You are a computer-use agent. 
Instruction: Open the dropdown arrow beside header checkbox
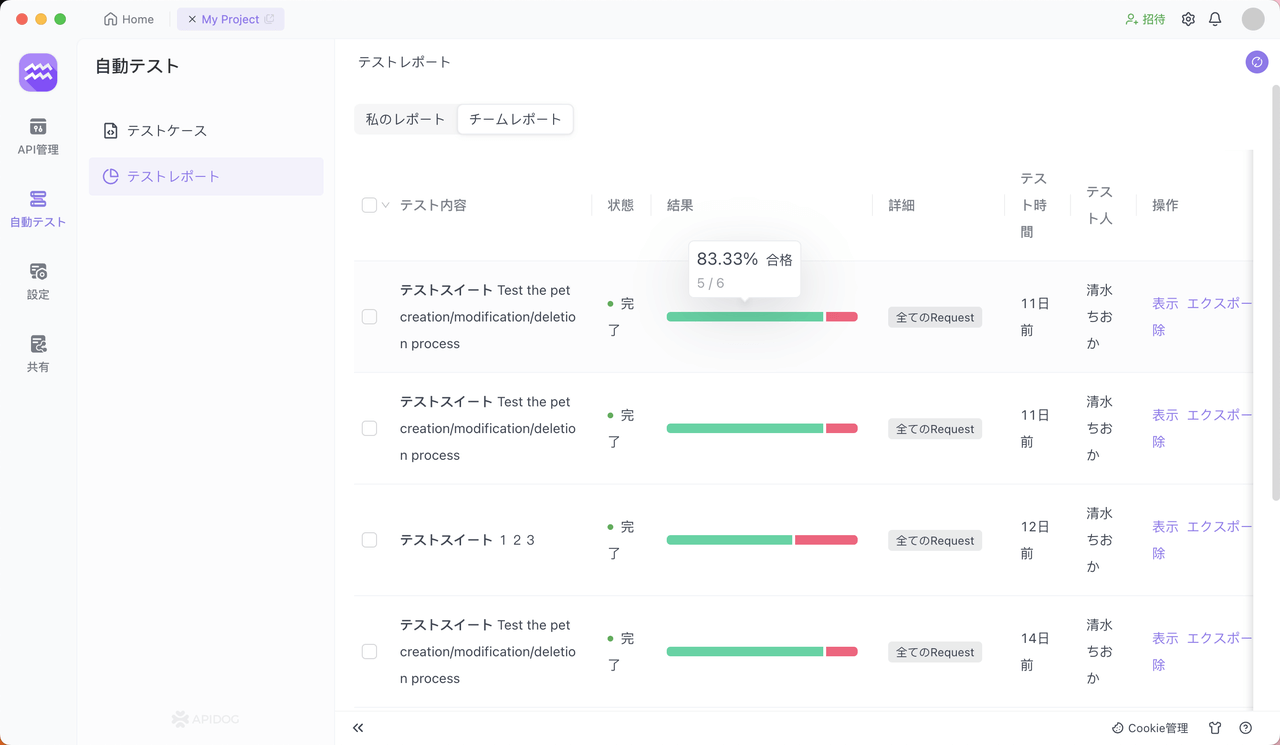point(385,205)
